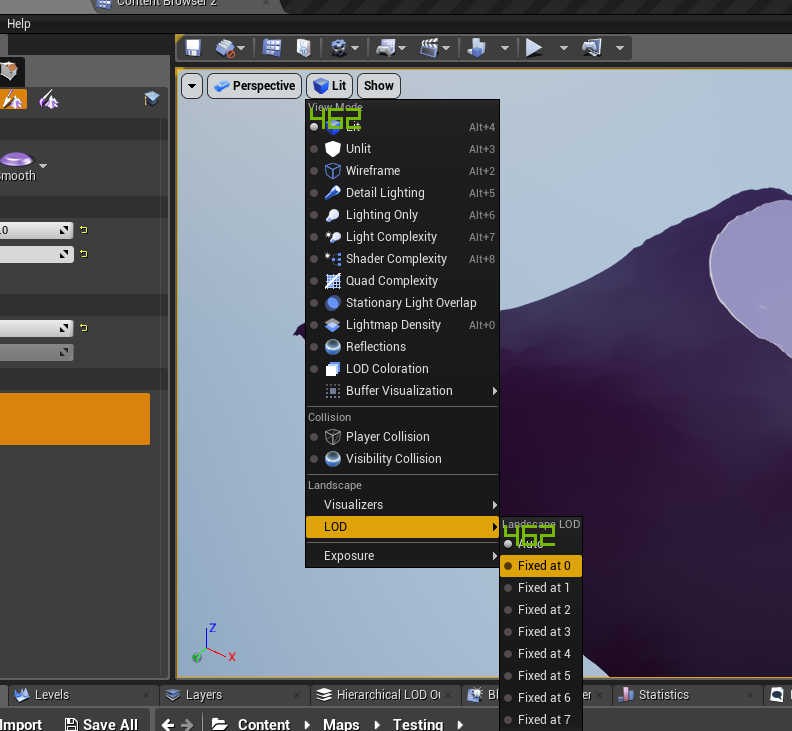The width and height of the screenshot is (792, 731).
Task: Open the Perspective view dropdown
Action: pos(254,86)
